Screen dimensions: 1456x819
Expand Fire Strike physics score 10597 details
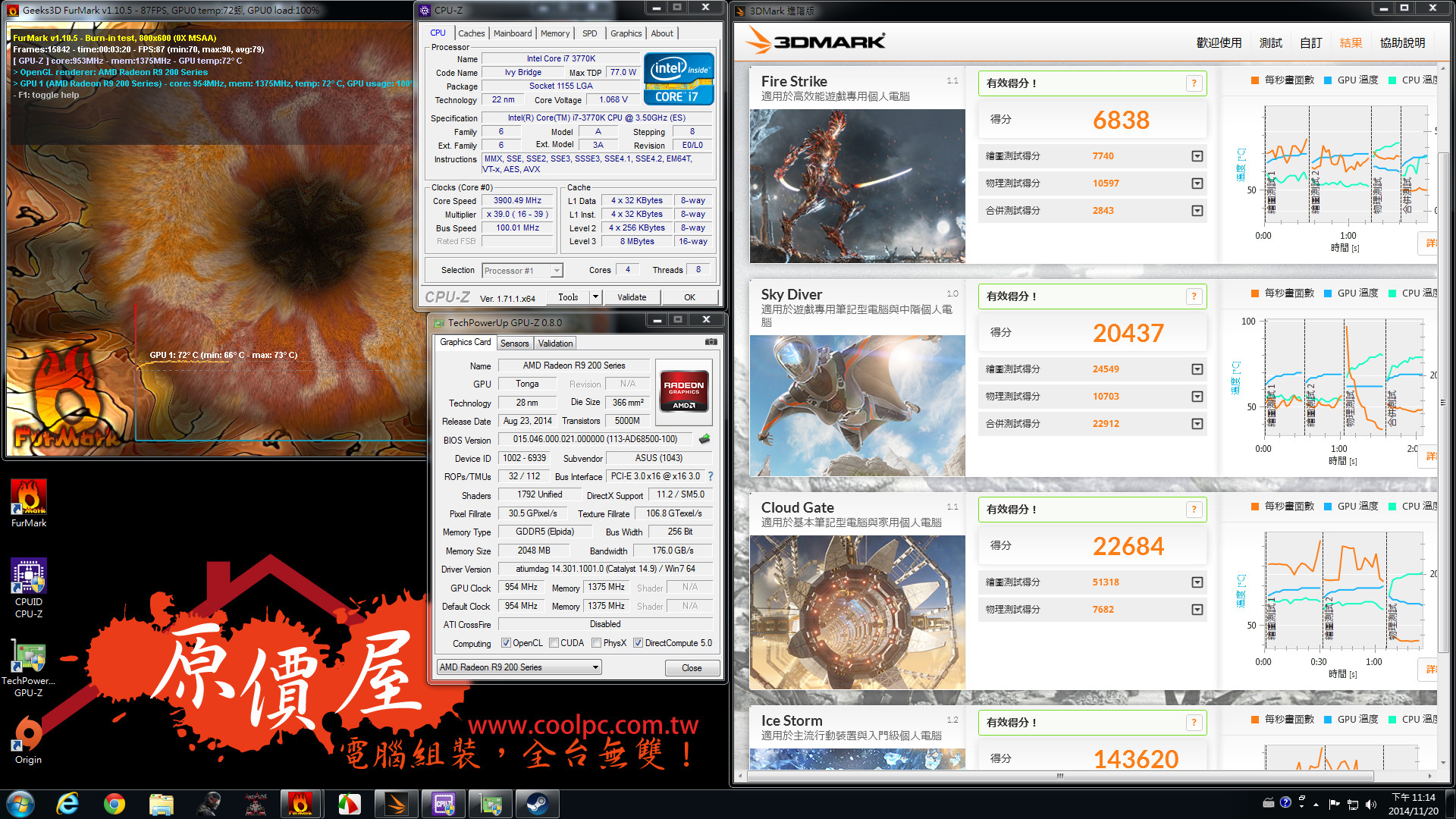1197,184
